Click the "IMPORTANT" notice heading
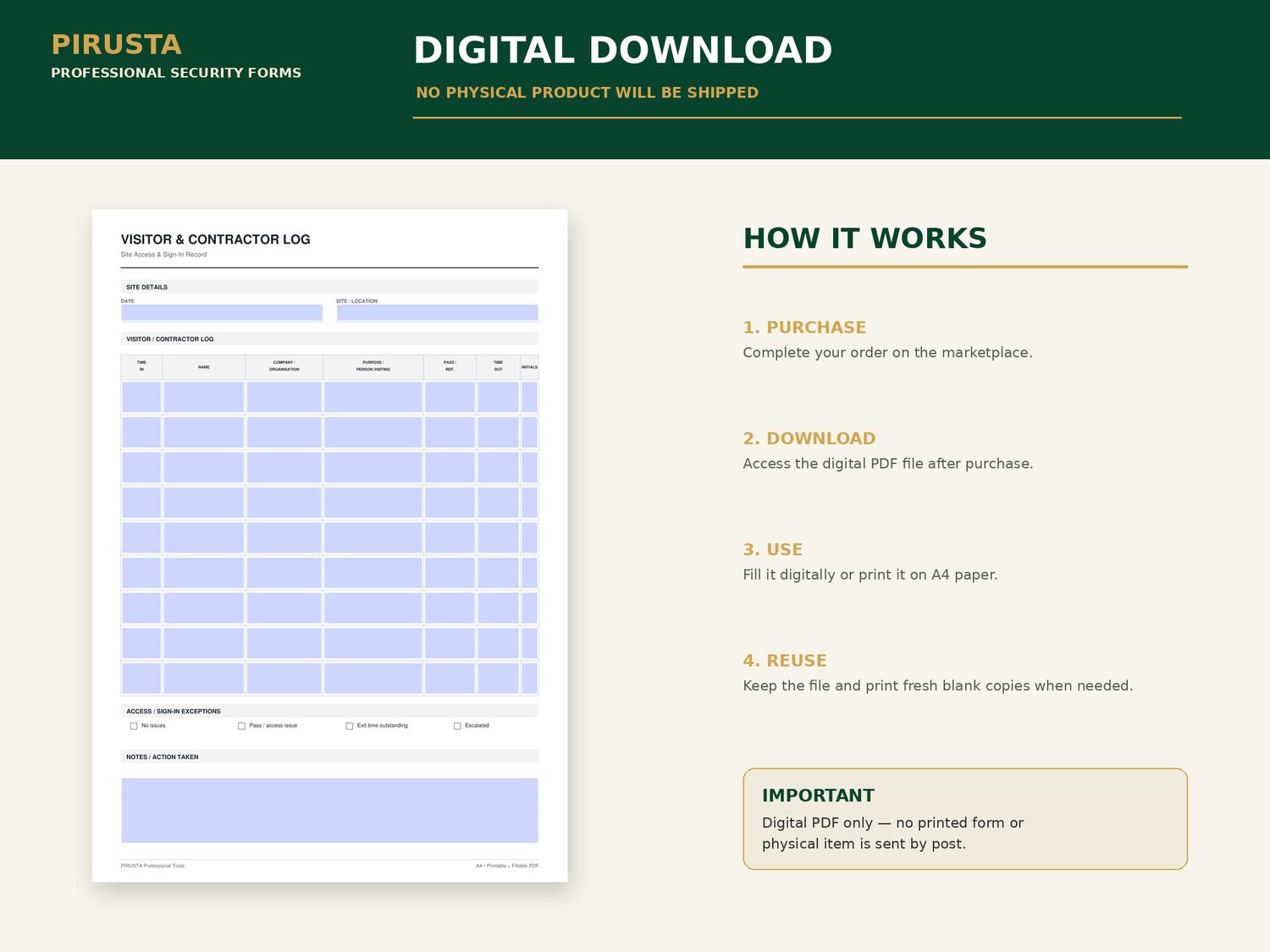This screenshot has height=952, width=1270. (x=818, y=795)
